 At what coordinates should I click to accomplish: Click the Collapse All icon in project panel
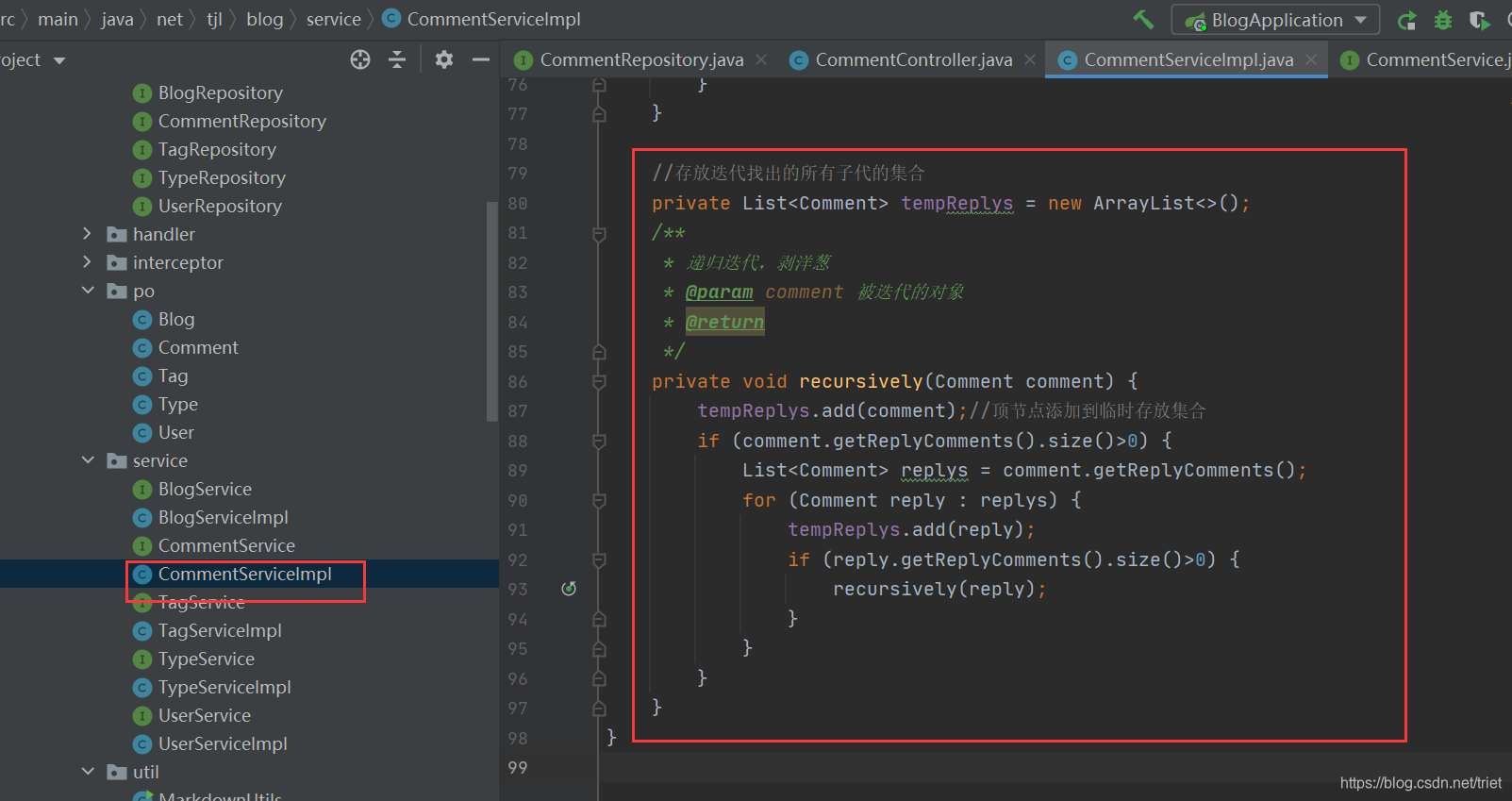(x=397, y=60)
